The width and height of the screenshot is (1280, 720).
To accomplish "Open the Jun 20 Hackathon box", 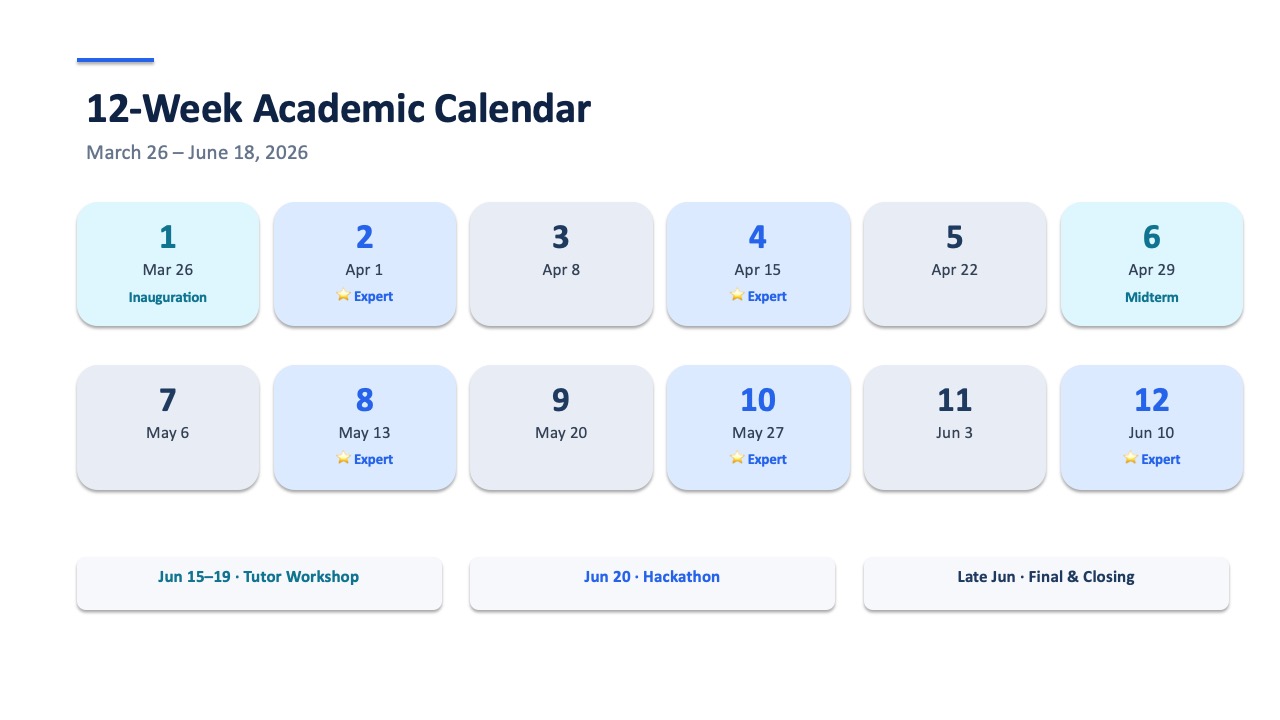I will [652, 583].
